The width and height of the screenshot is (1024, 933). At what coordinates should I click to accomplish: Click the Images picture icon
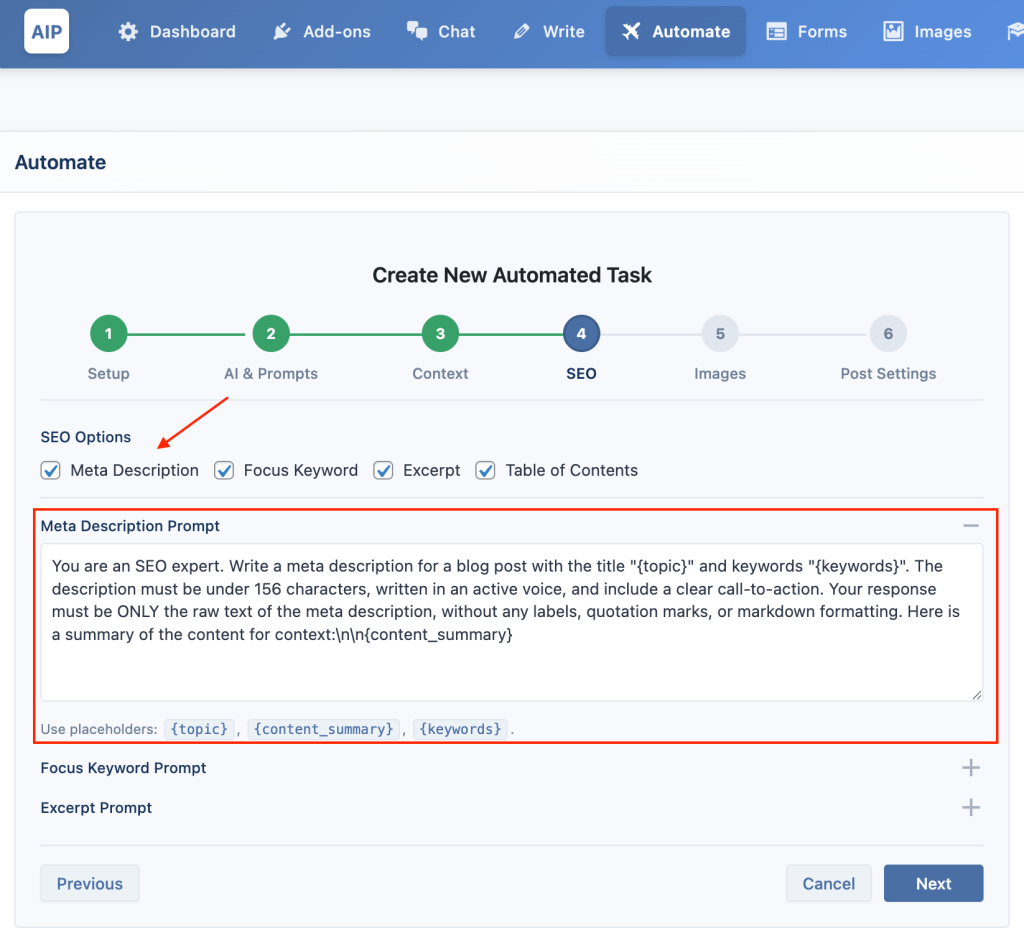click(x=893, y=31)
